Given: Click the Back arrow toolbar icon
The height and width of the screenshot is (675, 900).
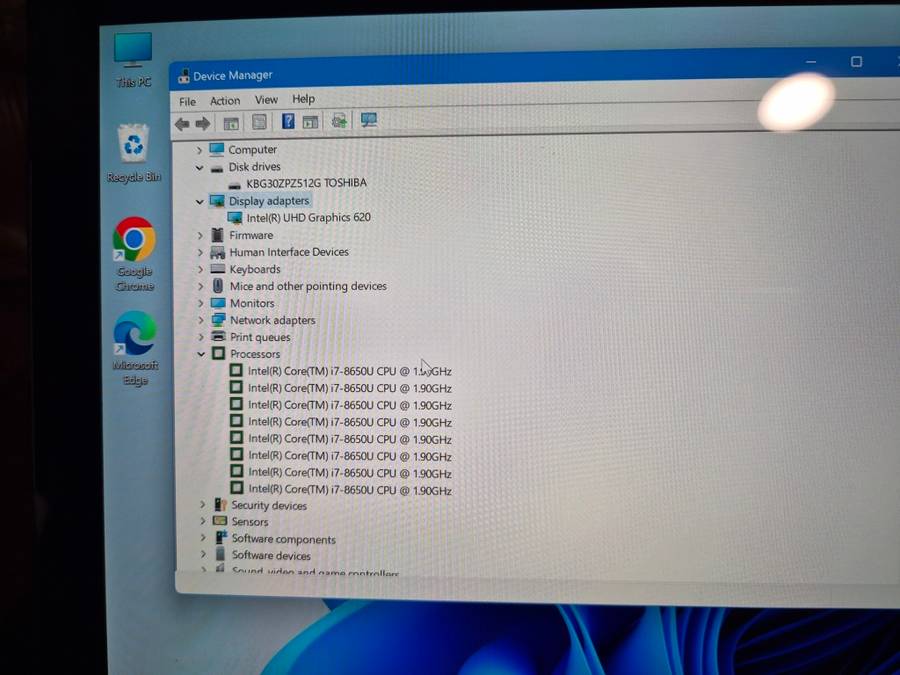Looking at the screenshot, I should point(181,123).
